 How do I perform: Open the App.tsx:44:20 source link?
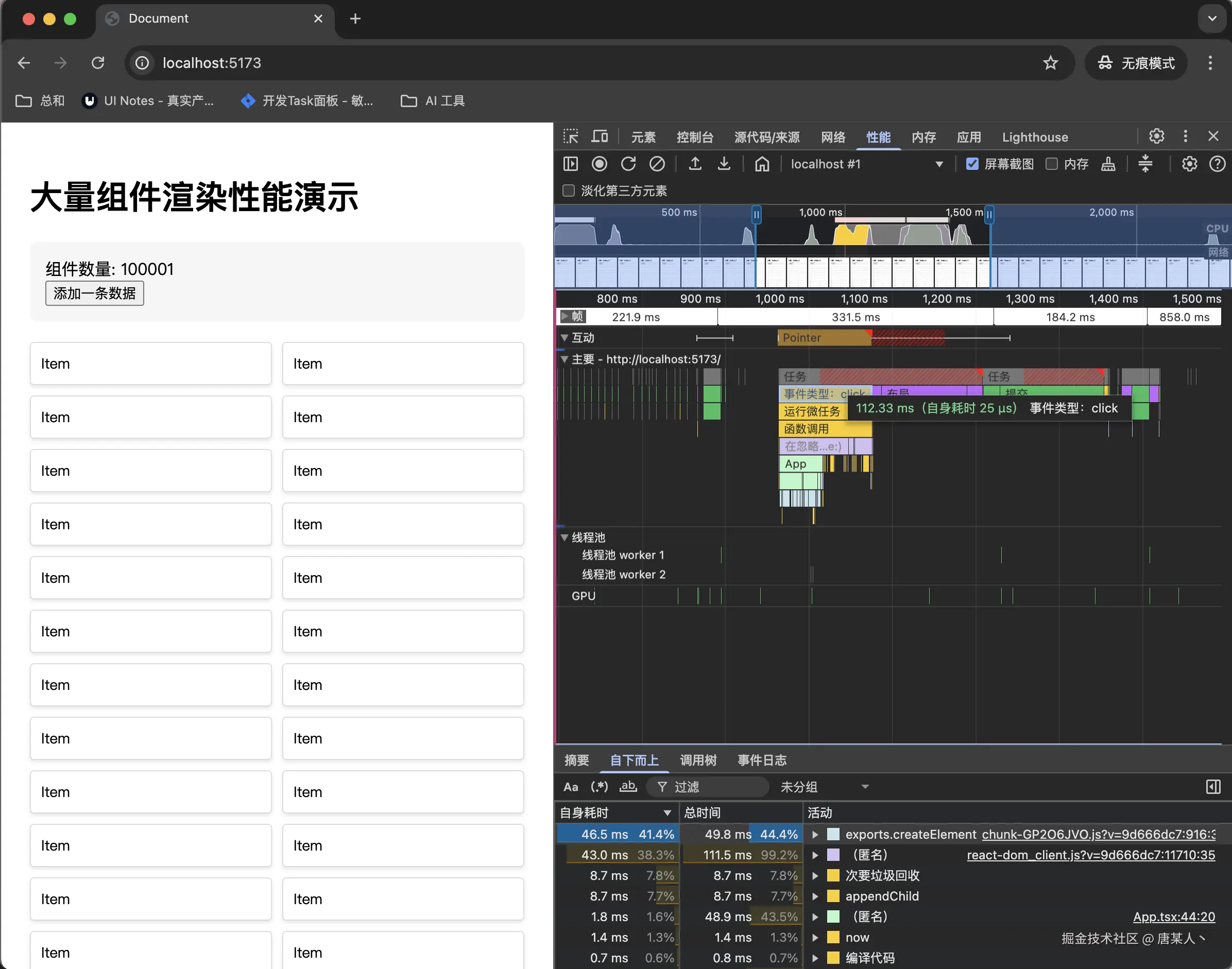[x=1174, y=917]
